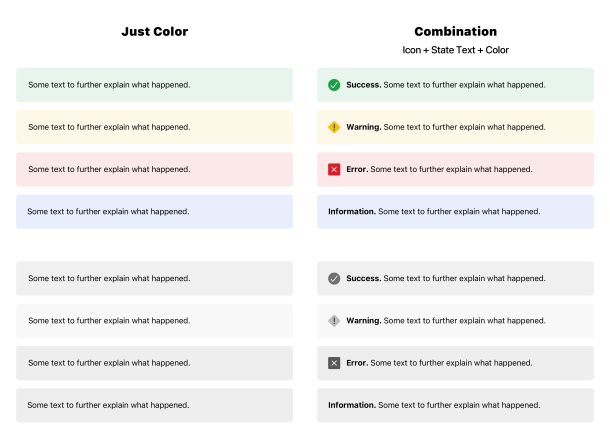Click the yellow warning diamond icon
This screenshot has height=439, width=610.
click(x=334, y=127)
